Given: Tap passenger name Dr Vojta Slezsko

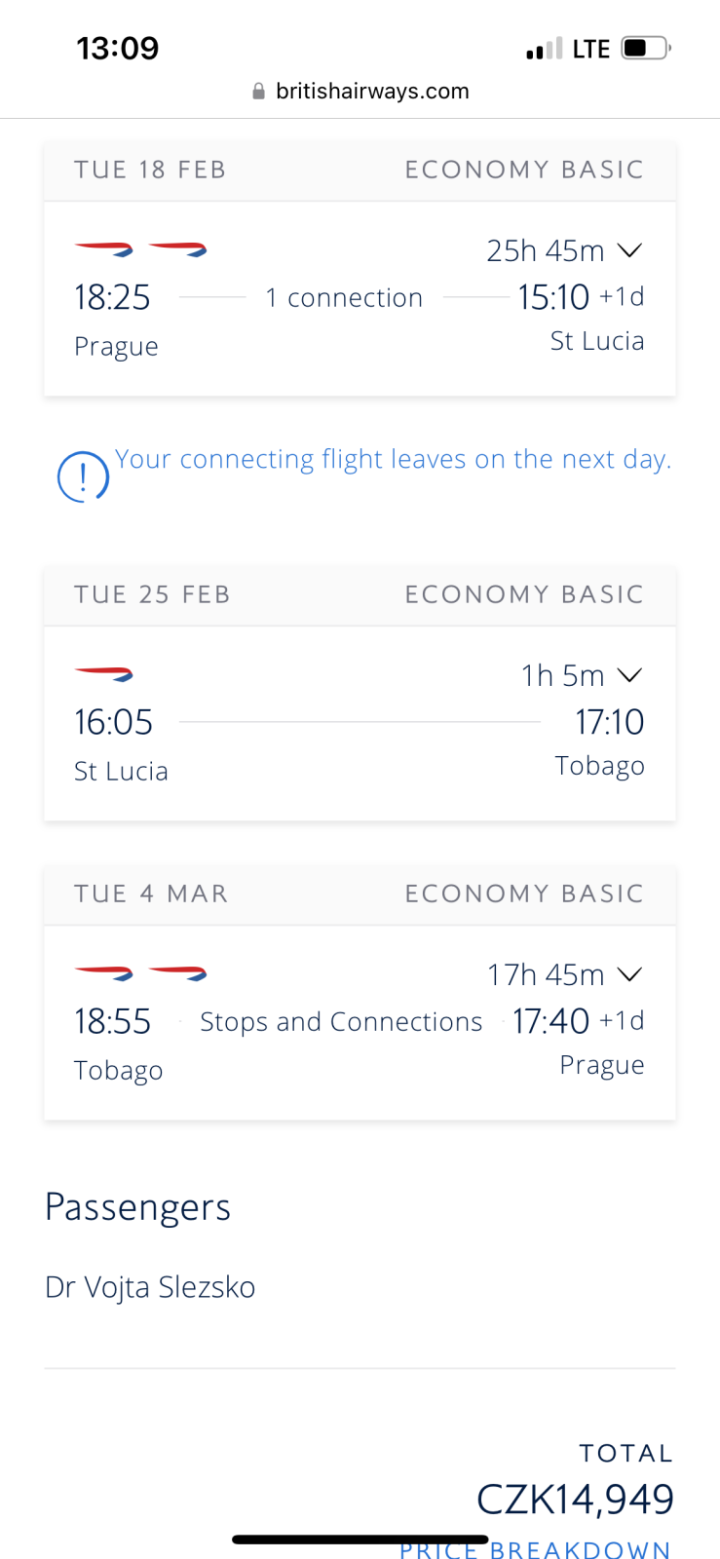Looking at the screenshot, I should point(150,1287).
